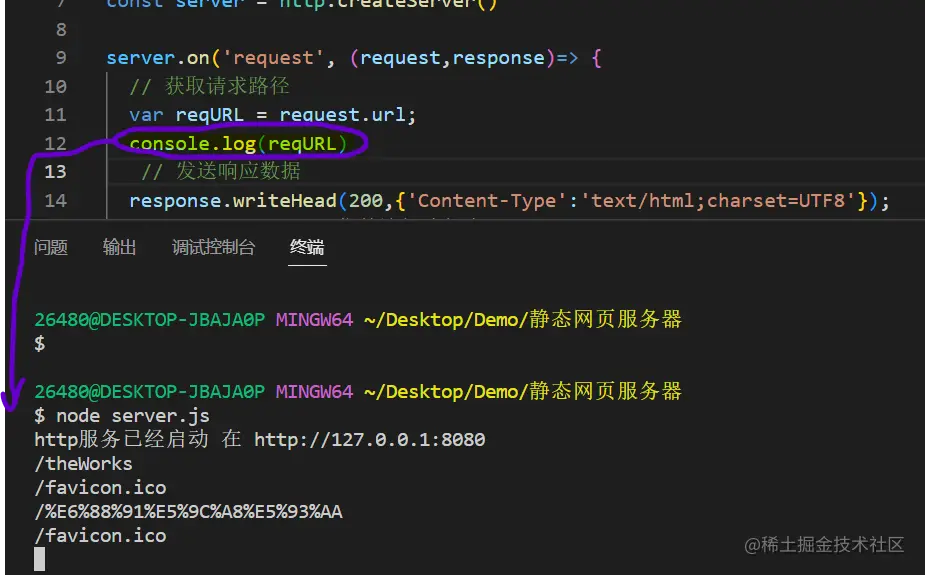Open the 输出 (Output) panel tab

[x=119, y=247]
